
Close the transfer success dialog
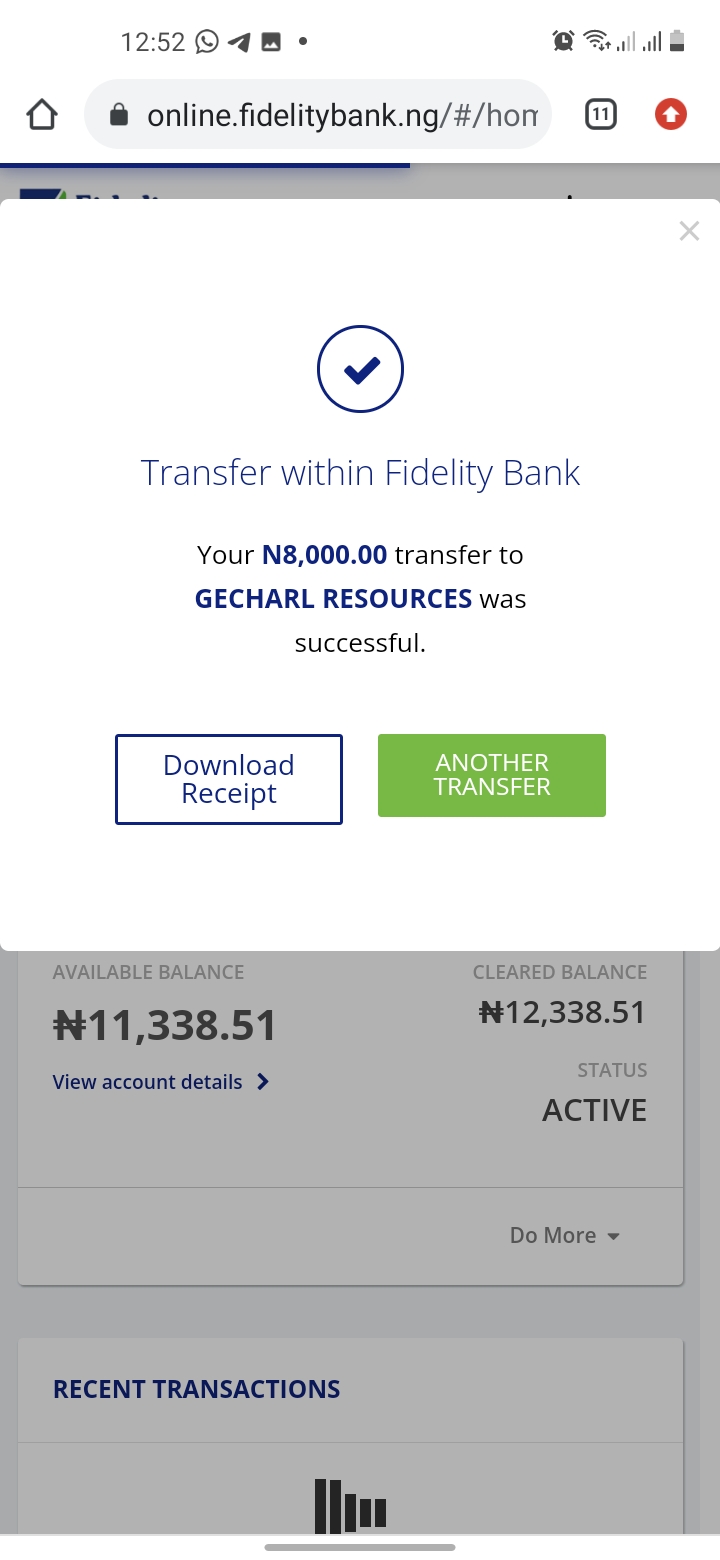coord(689,231)
